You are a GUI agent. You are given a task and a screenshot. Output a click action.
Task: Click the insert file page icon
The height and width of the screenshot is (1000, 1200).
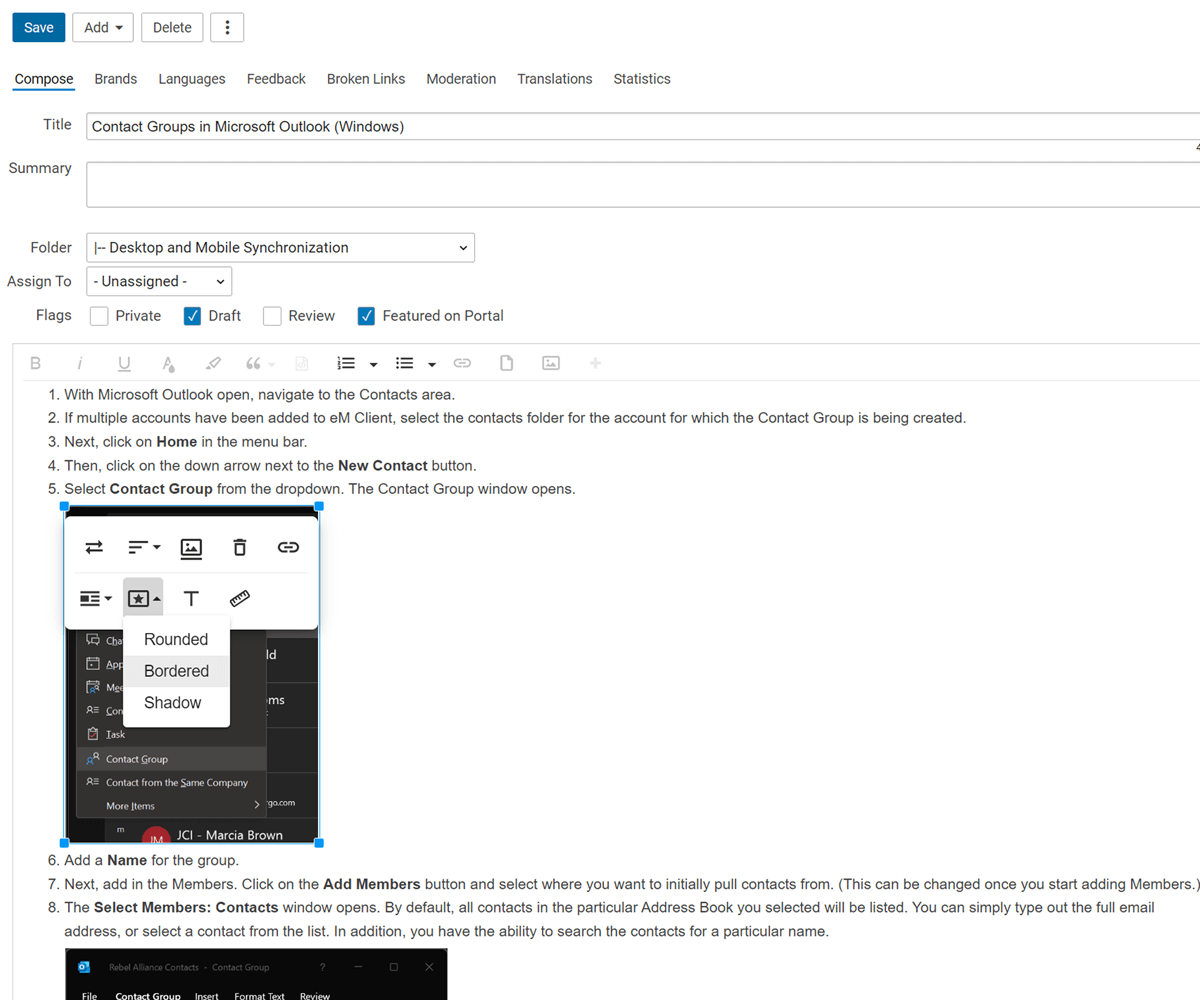pos(506,363)
